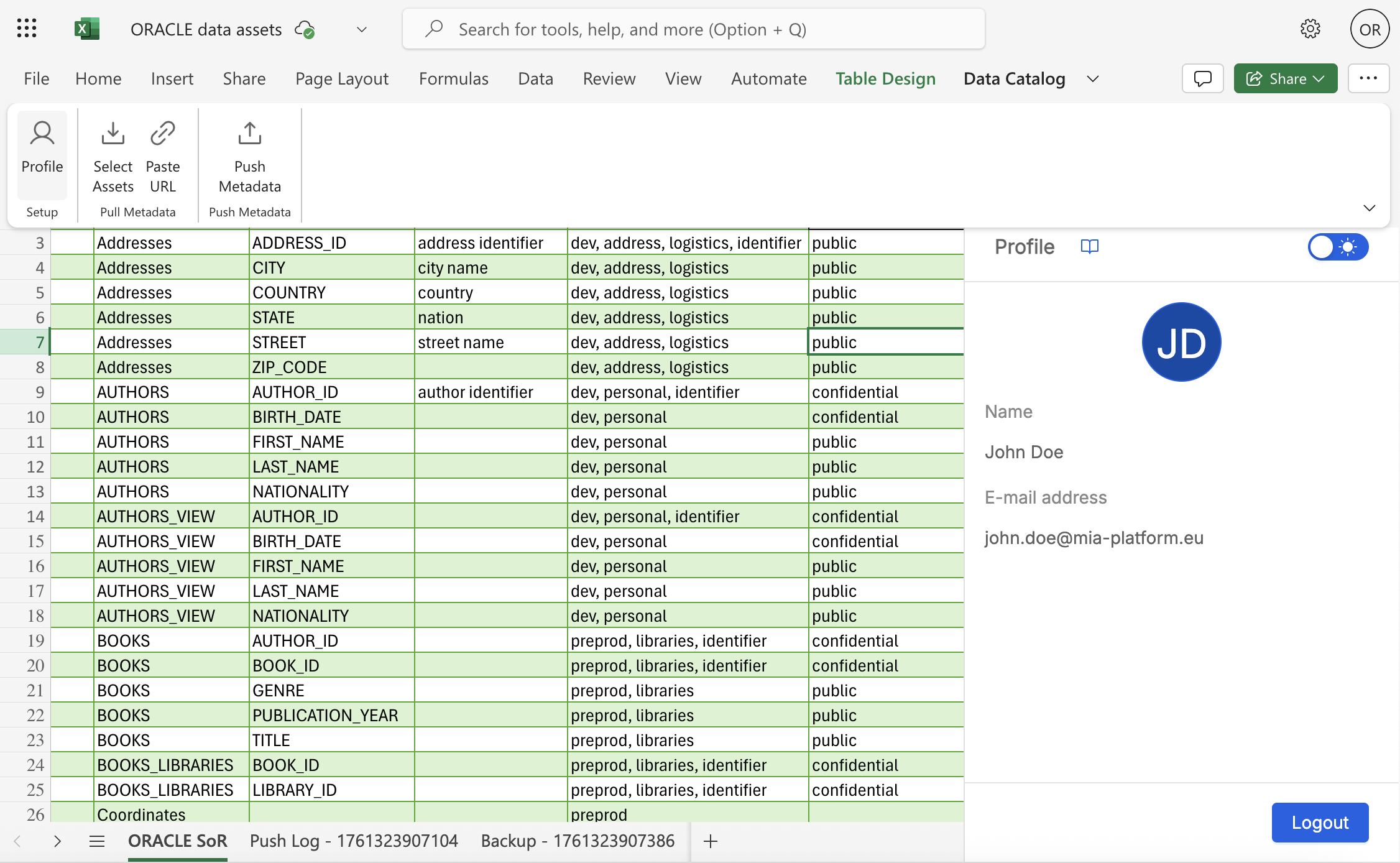
Task: Click the Paste URL icon
Action: pyautogui.click(x=162, y=132)
